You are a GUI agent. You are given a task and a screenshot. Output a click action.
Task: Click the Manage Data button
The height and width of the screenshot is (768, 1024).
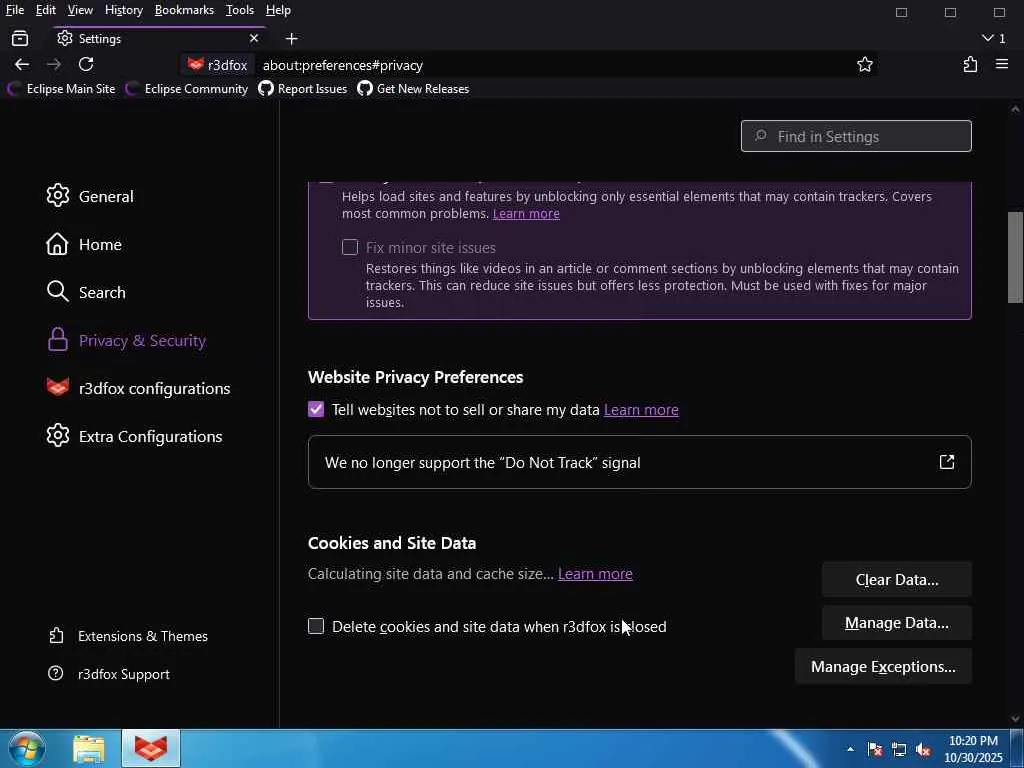click(x=897, y=623)
